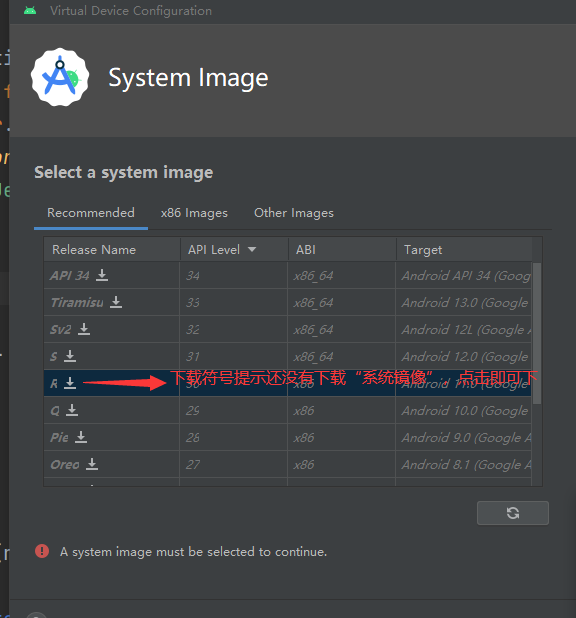
Task: Click the Pie download icon
Action: point(81,437)
